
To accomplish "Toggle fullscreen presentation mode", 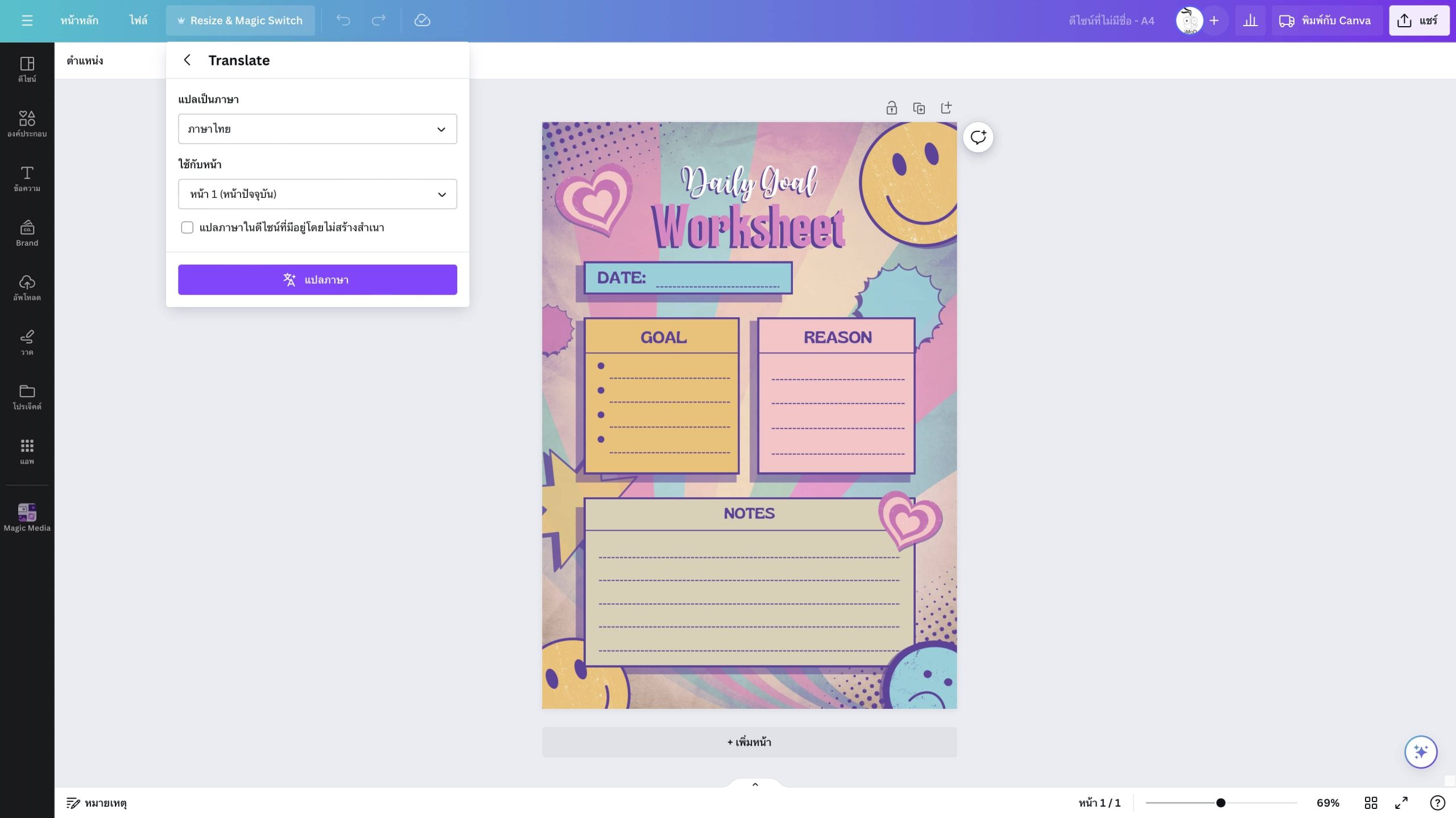I will pos(1401,803).
